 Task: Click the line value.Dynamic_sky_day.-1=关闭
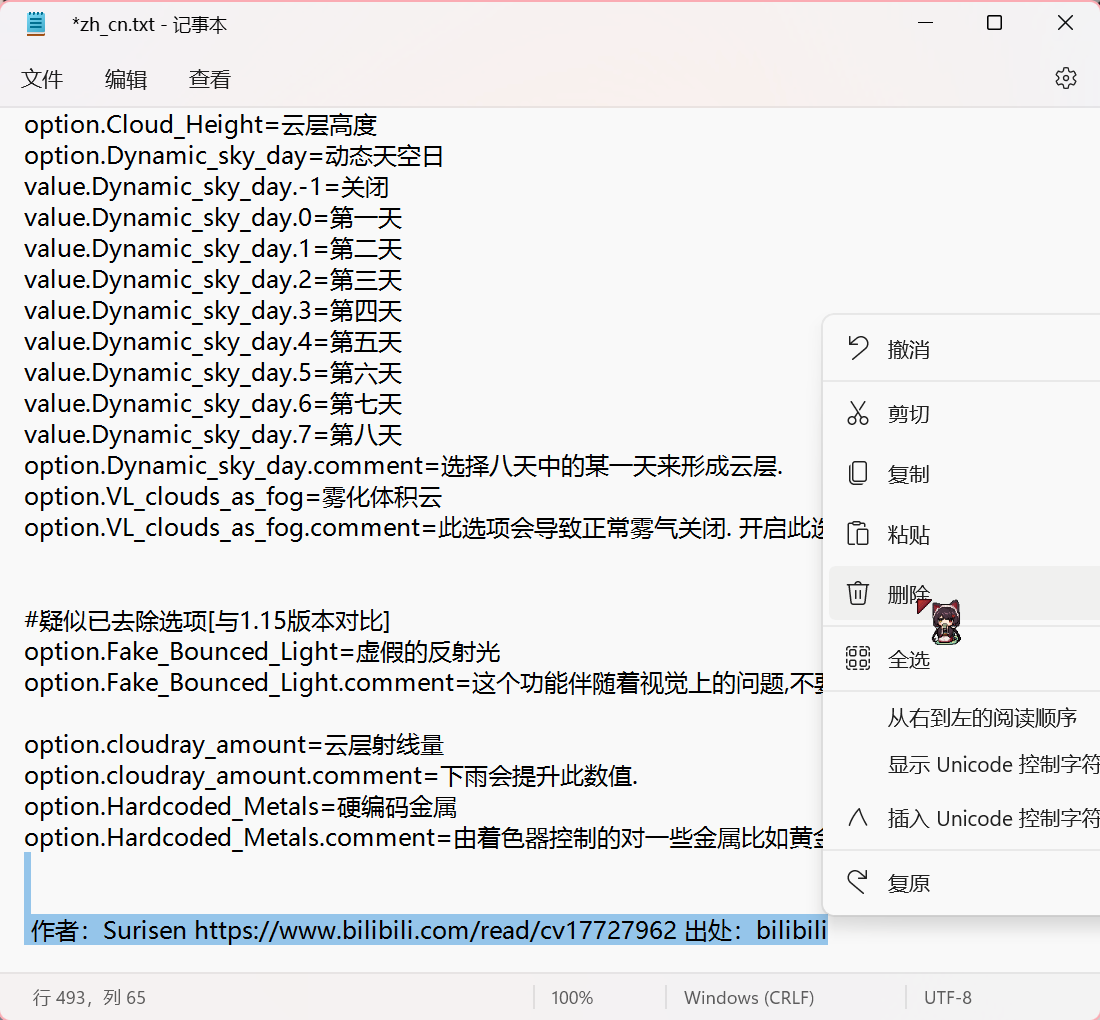click(x=206, y=187)
